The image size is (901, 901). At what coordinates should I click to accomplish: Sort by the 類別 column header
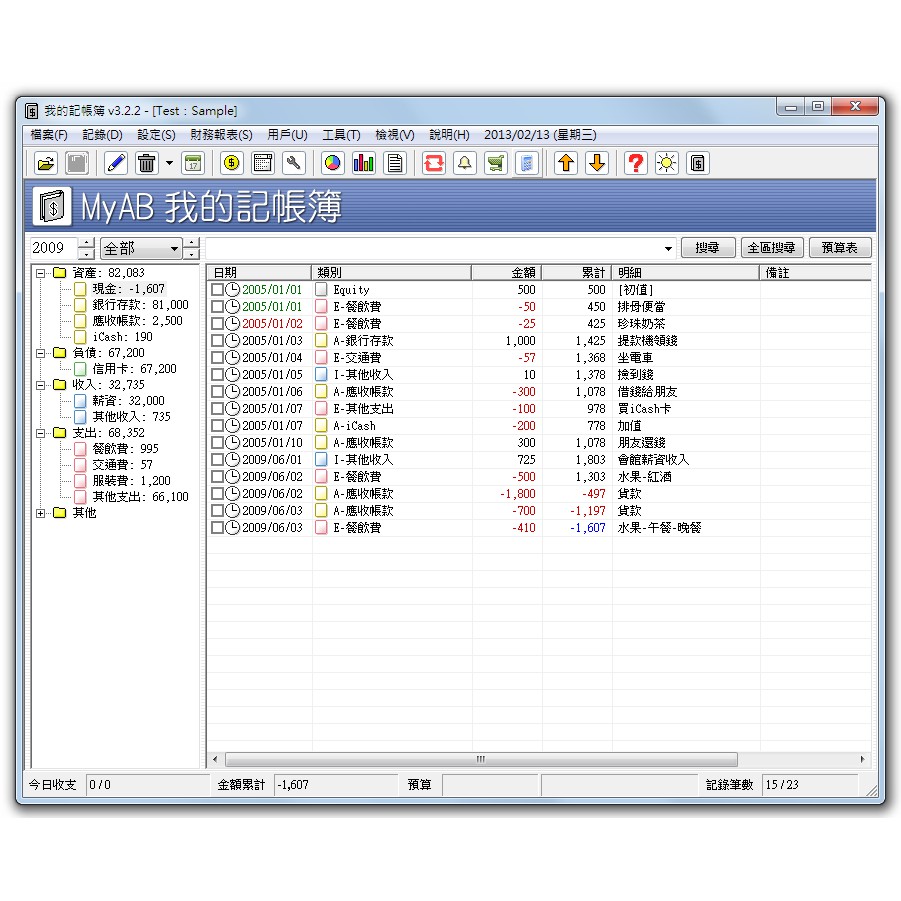(x=391, y=272)
